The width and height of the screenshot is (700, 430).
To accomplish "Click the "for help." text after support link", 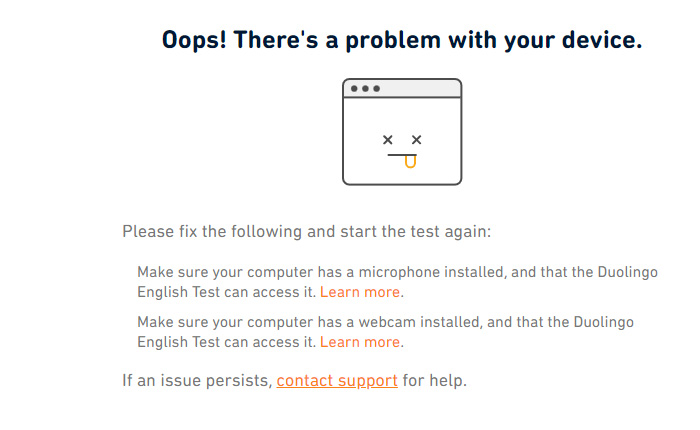I will pos(434,380).
